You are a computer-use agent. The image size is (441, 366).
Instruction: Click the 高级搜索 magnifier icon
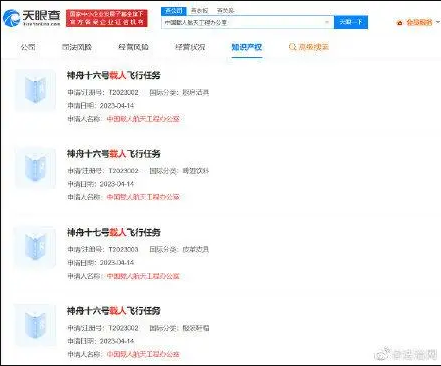pyautogui.click(x=292, y=47)
